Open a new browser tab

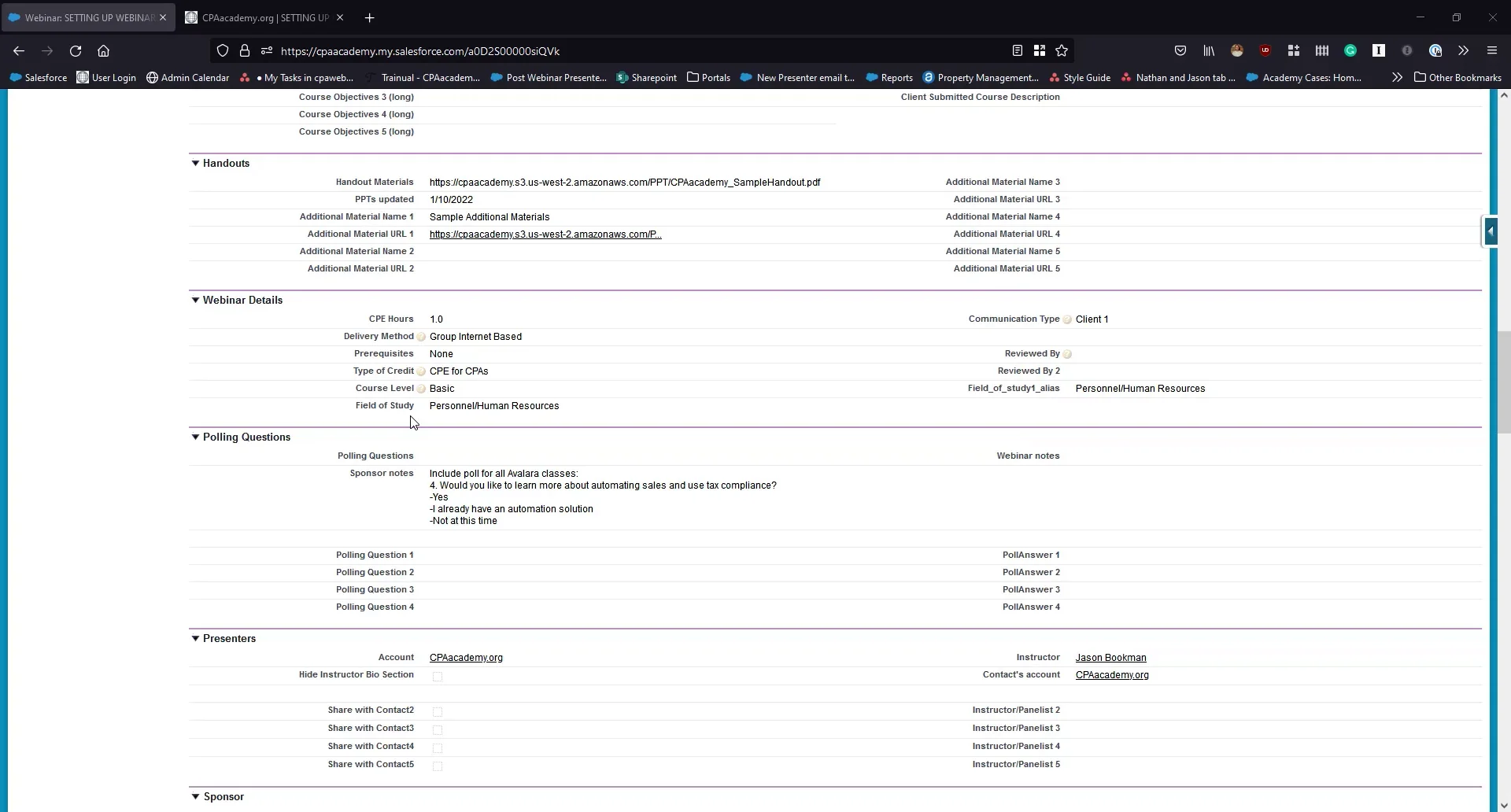[369, 17]
